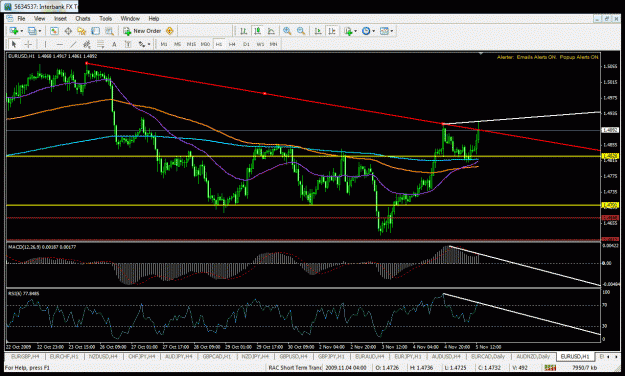Switch to W1 timeframe

[x=260, y=44]
